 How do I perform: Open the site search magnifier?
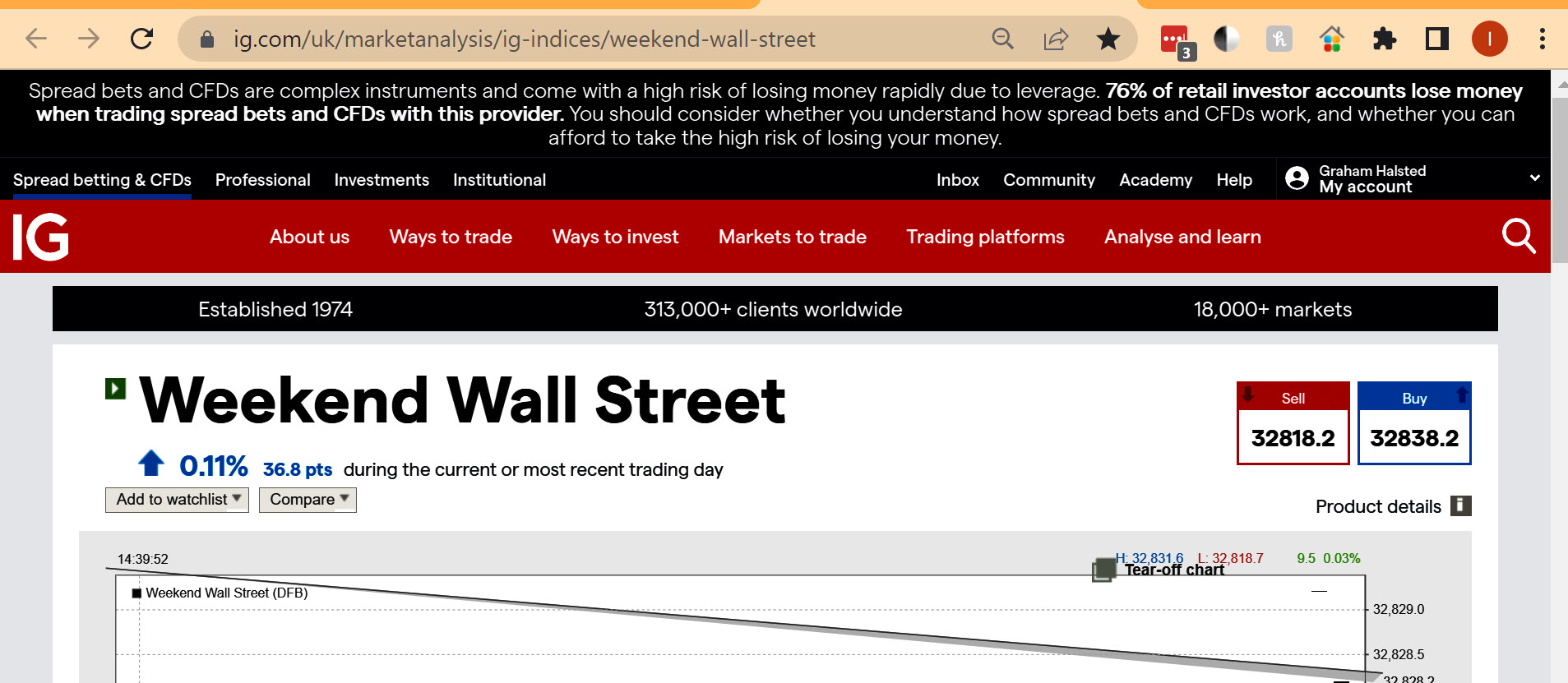(x=1519, y=237)
